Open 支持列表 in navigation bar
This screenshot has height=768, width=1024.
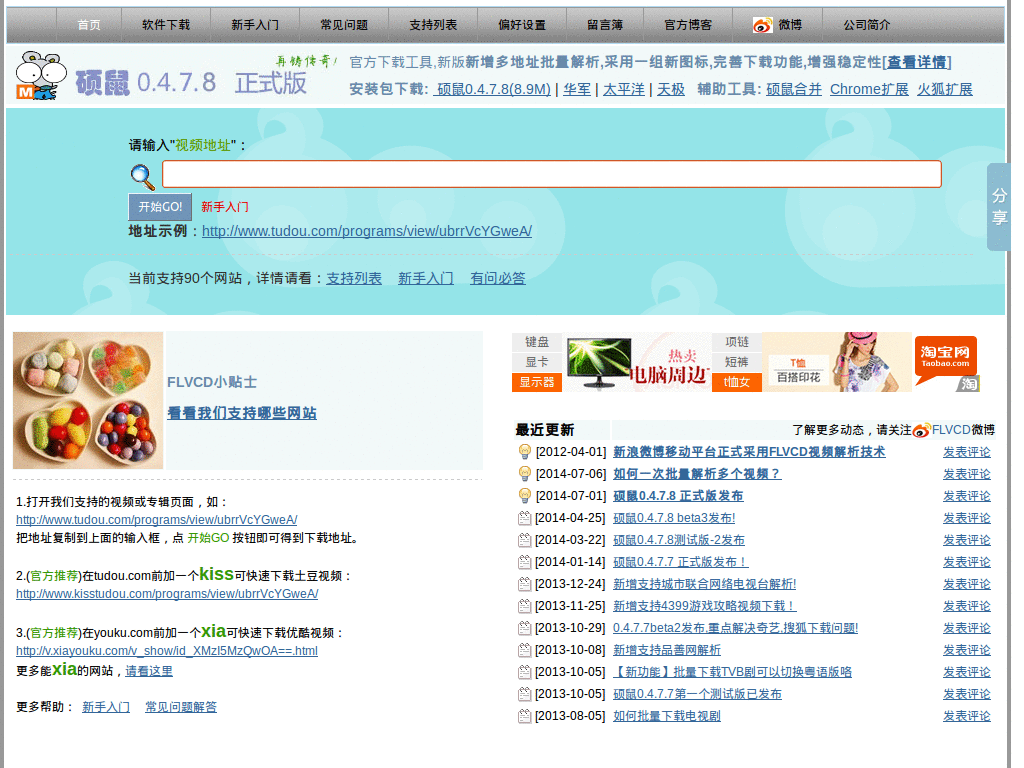433,25
